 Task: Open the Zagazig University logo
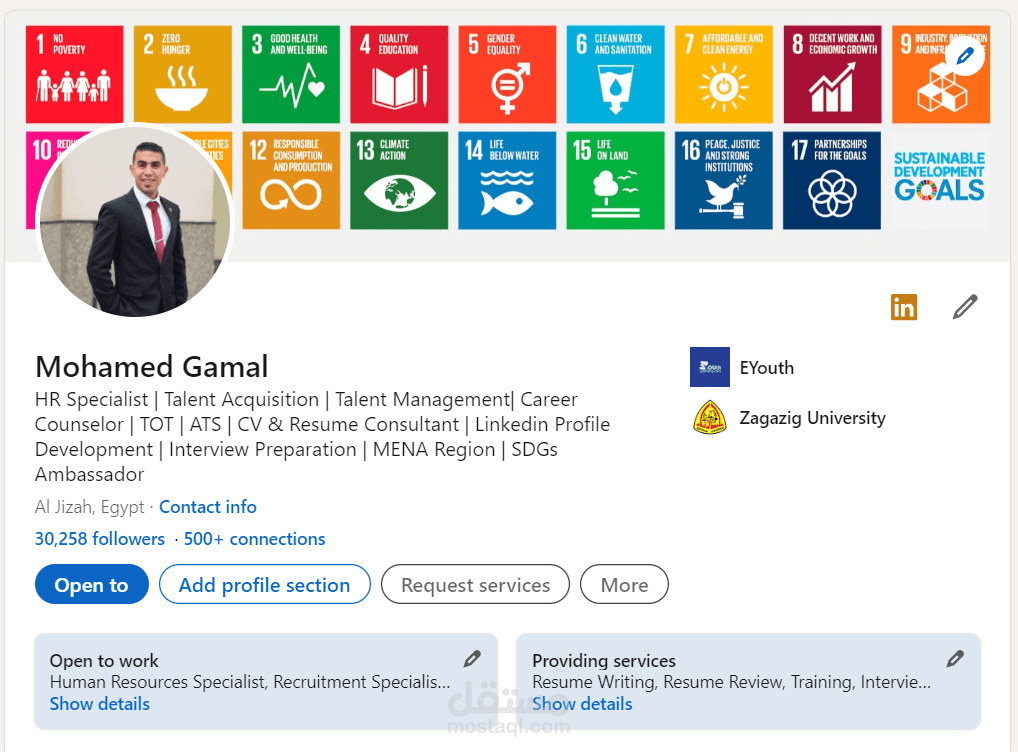click(710, 417)
